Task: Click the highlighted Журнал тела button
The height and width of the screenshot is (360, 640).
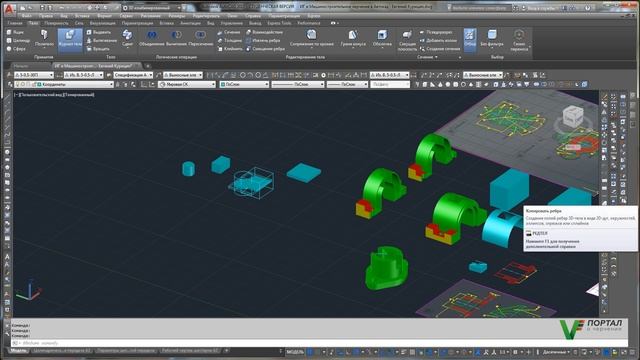Action: coord(70,40)
